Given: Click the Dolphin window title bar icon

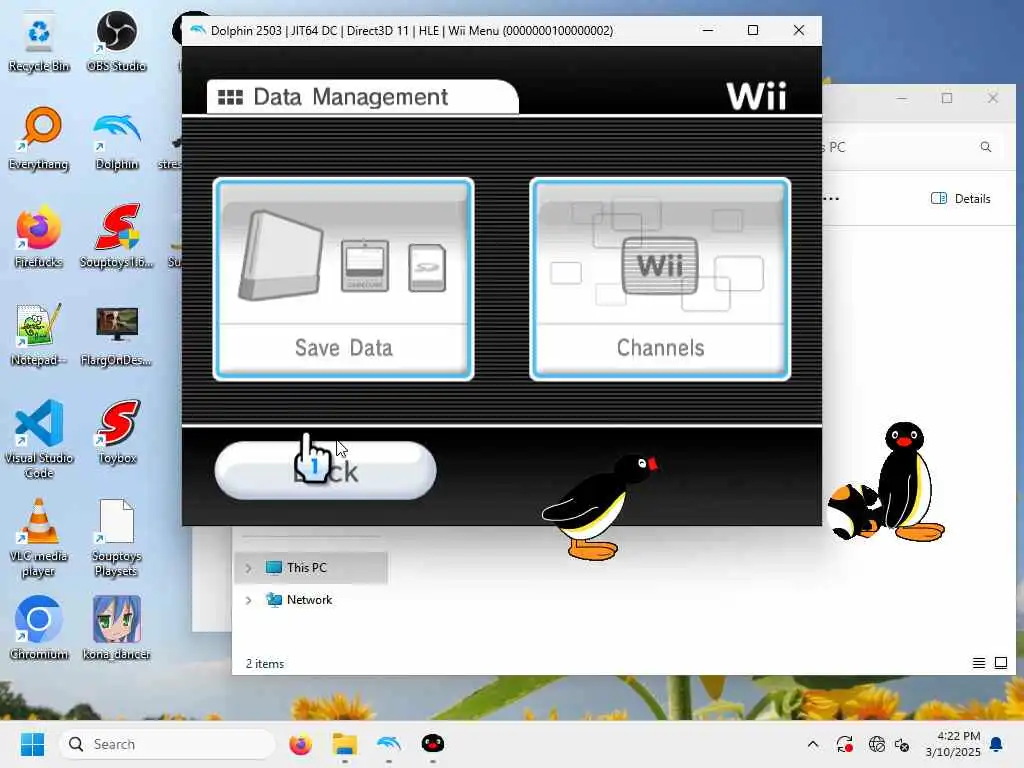Looking at the screenshot, I should [197, 31].
